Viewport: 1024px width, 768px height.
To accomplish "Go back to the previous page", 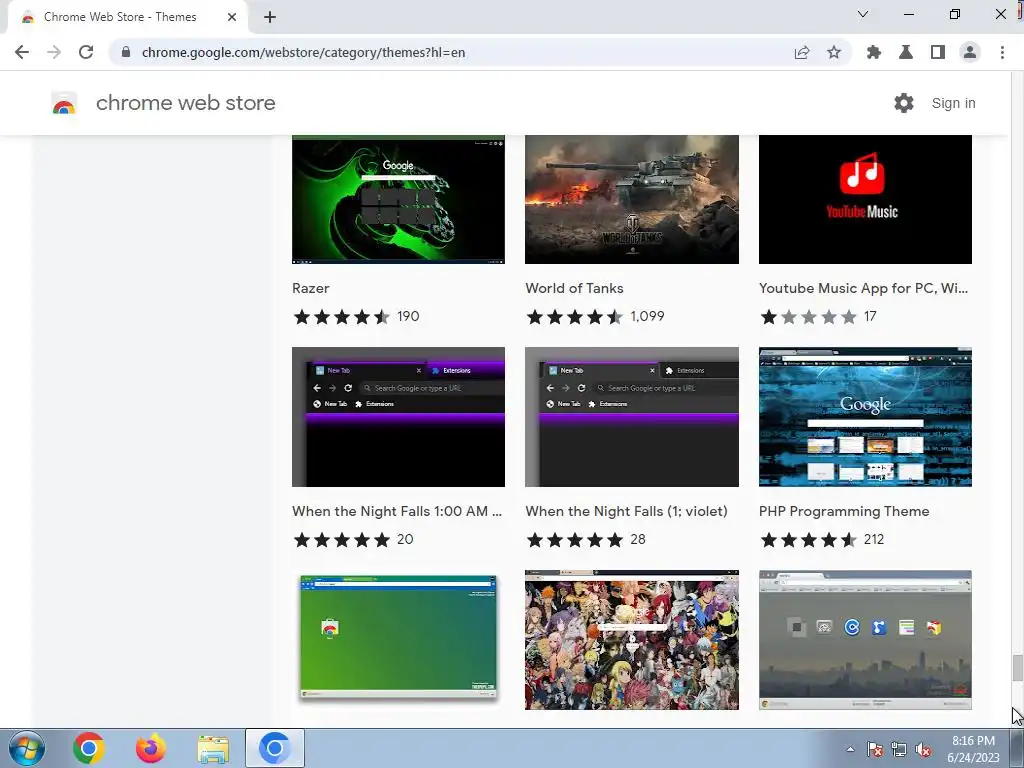I will 22,52.
